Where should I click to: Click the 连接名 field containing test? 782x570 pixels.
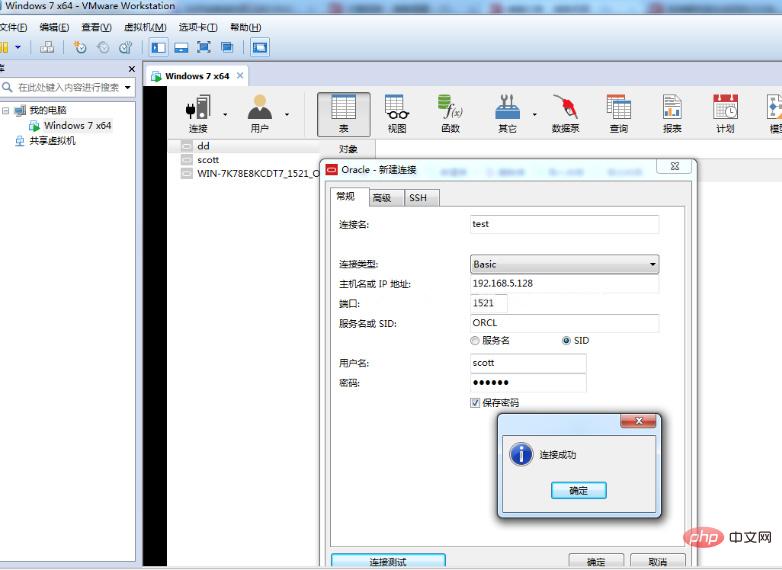point(565,224)
